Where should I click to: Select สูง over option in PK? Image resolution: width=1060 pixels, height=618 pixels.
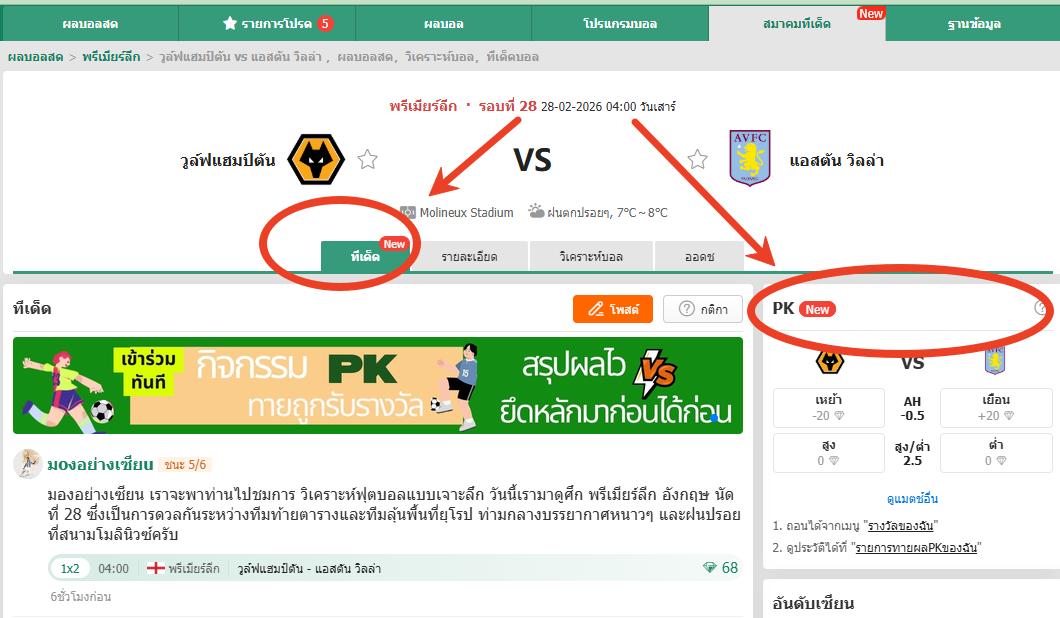[x=829, y=452]
